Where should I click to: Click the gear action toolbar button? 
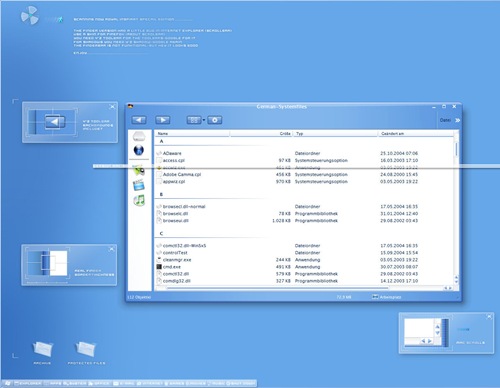(x=215, y=120)
